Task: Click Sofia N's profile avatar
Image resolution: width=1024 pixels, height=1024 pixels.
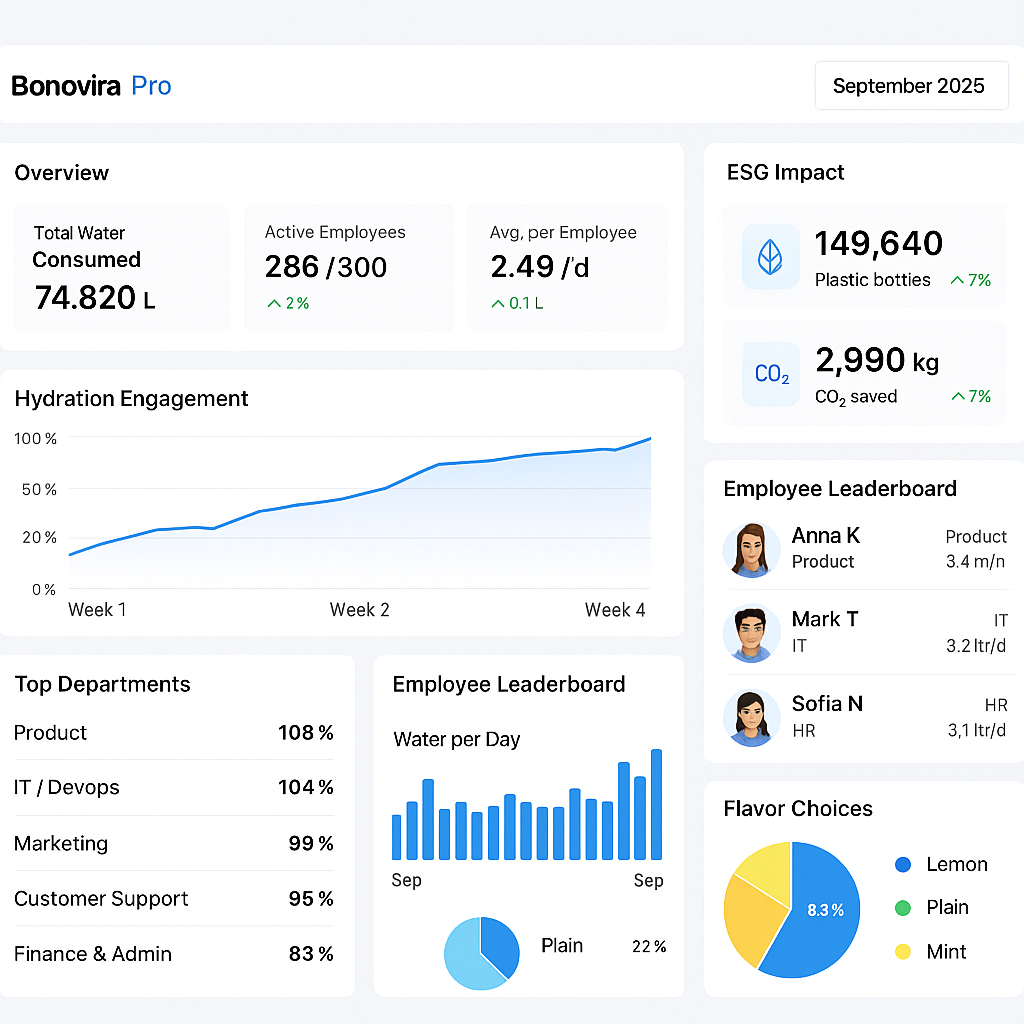Action: coord(751,717)
